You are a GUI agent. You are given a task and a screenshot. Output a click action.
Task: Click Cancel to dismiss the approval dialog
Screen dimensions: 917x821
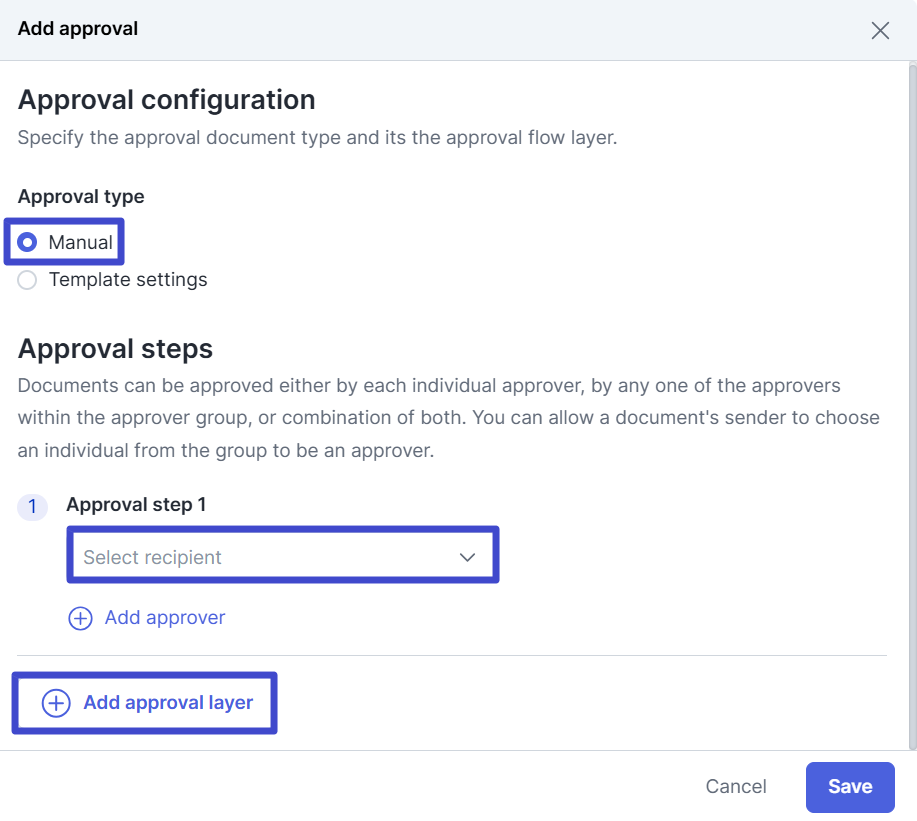pos(735,787)
